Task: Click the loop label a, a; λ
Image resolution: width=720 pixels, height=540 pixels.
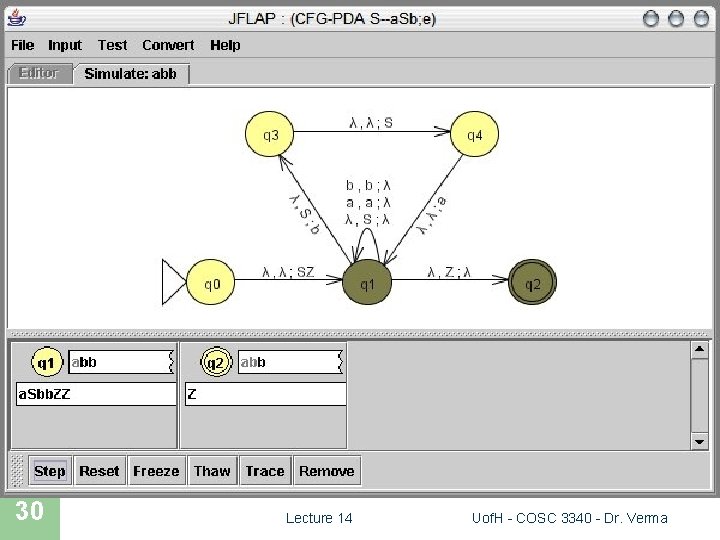Action: (368, 202)
